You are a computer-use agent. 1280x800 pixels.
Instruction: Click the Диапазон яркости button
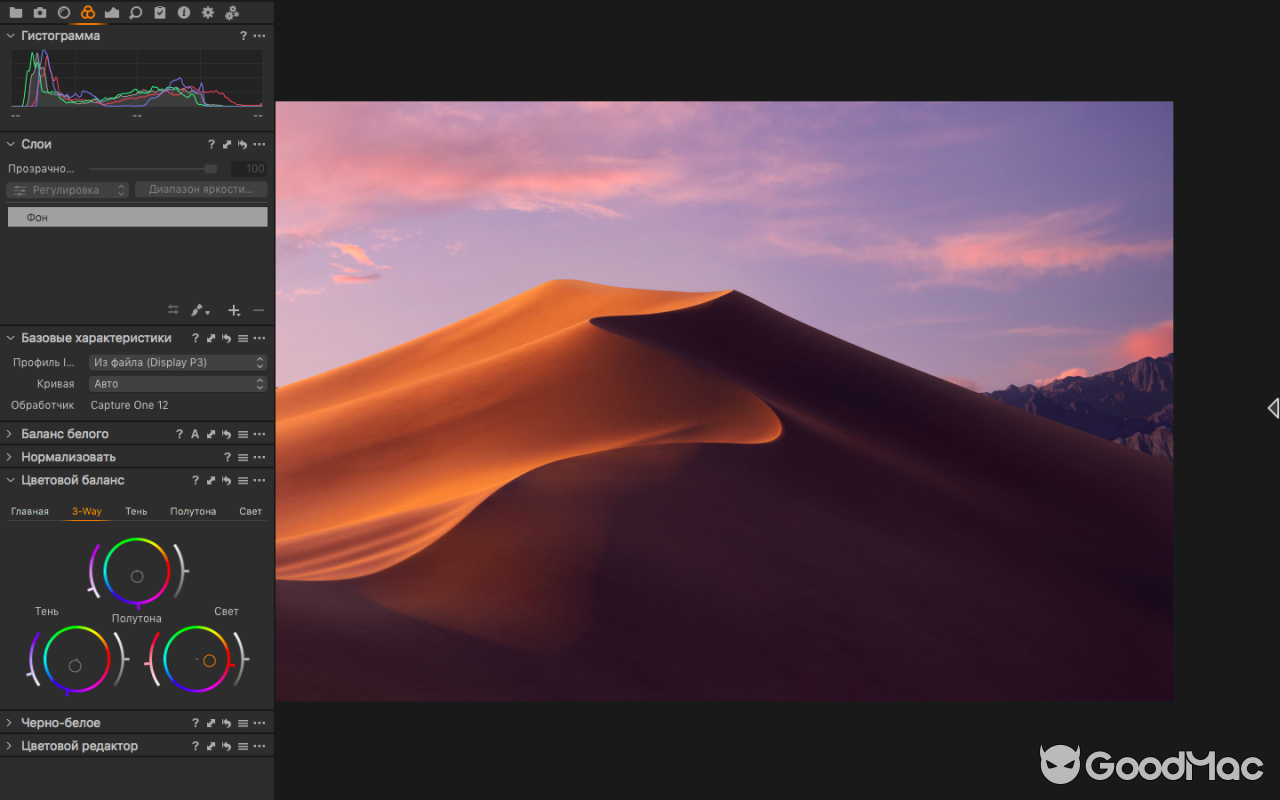click(x=201, y=189)
